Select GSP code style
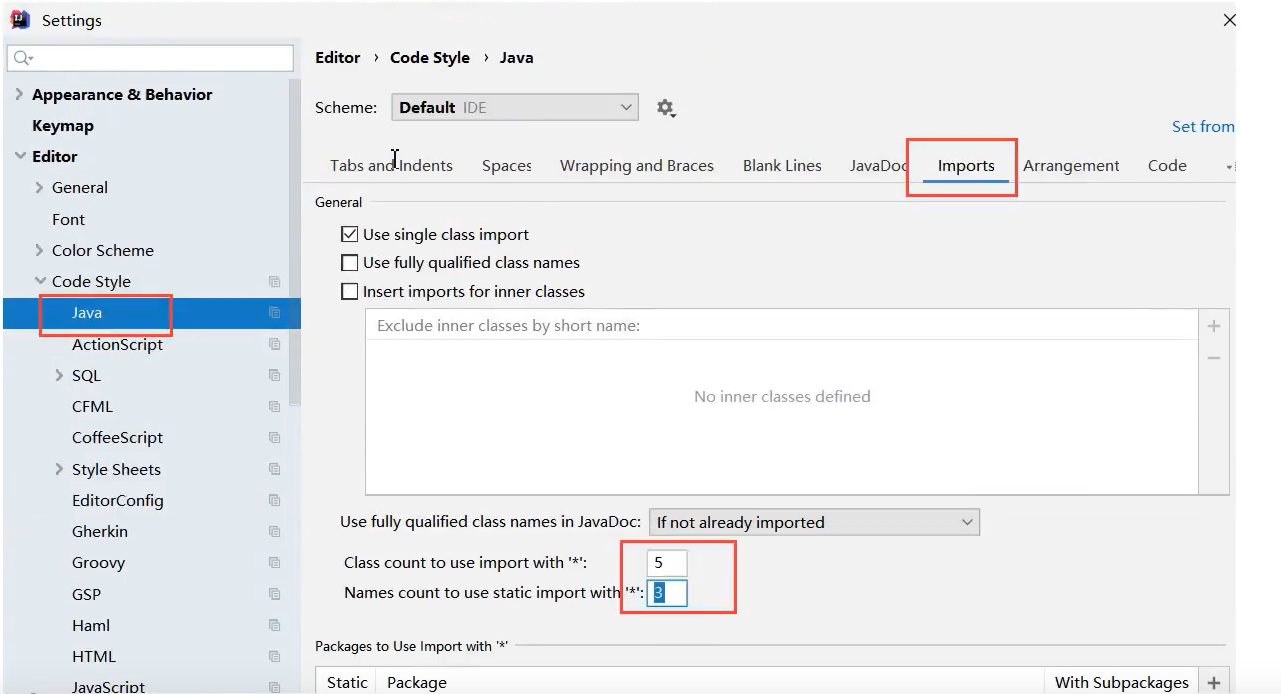Image resolution: width=1281 pixels, height=694 pixels. [x=86, y=595]
